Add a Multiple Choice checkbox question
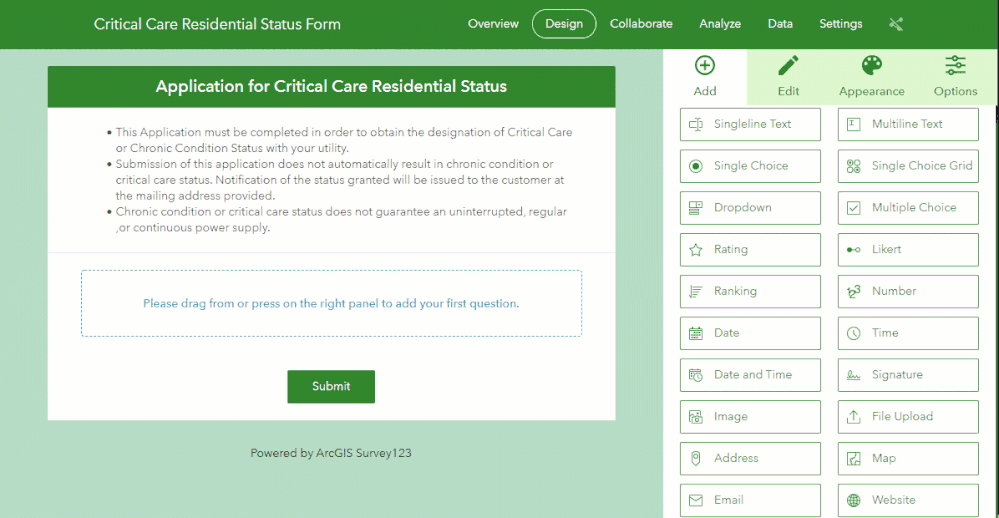 [908, 208]
